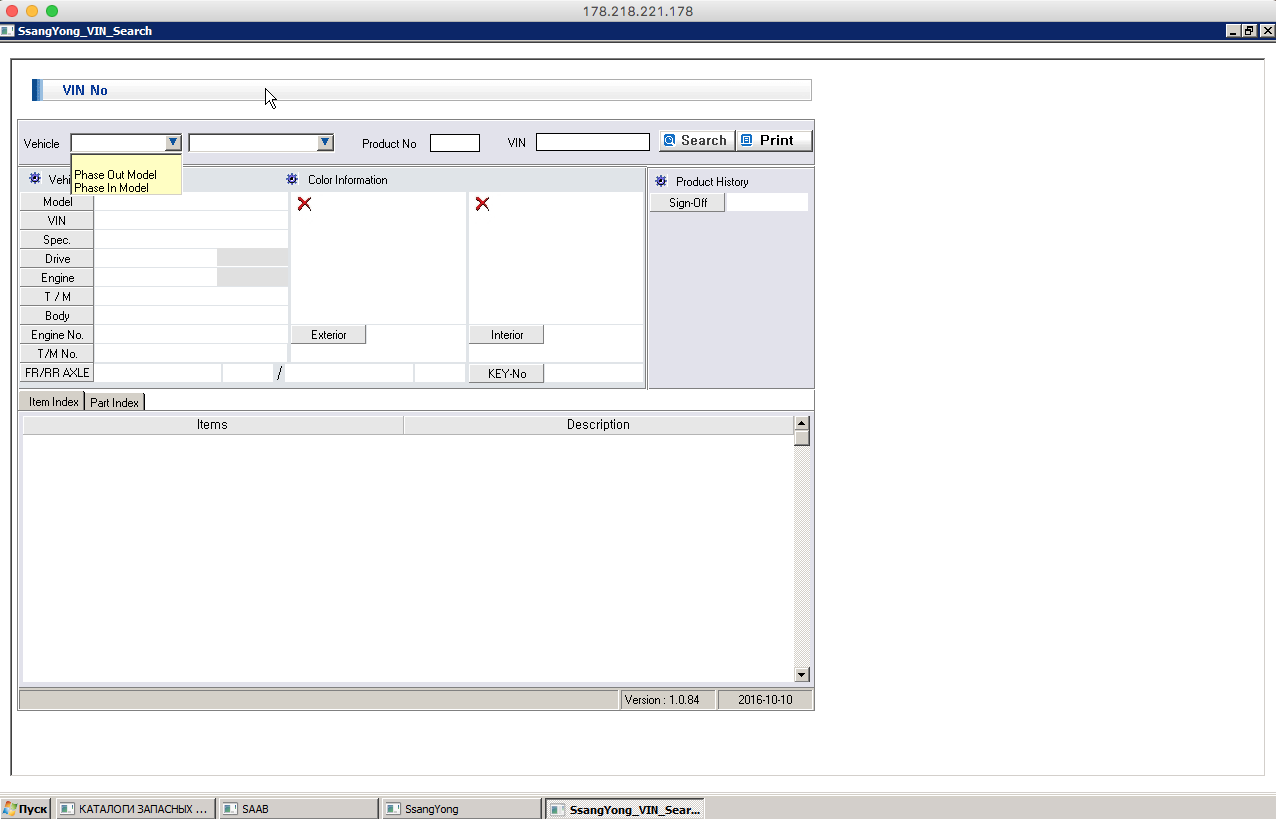Click the gear icon beside Color Information

point(292,180)
